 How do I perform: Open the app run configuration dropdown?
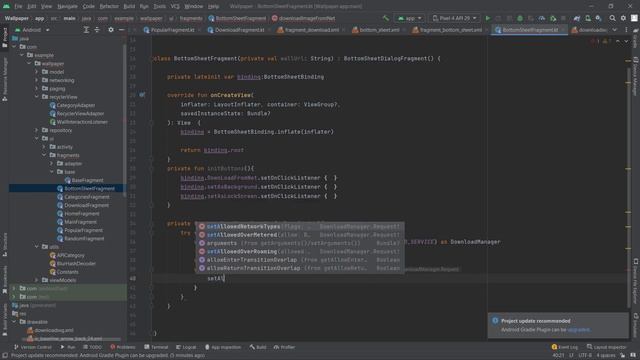coord(409,18)
